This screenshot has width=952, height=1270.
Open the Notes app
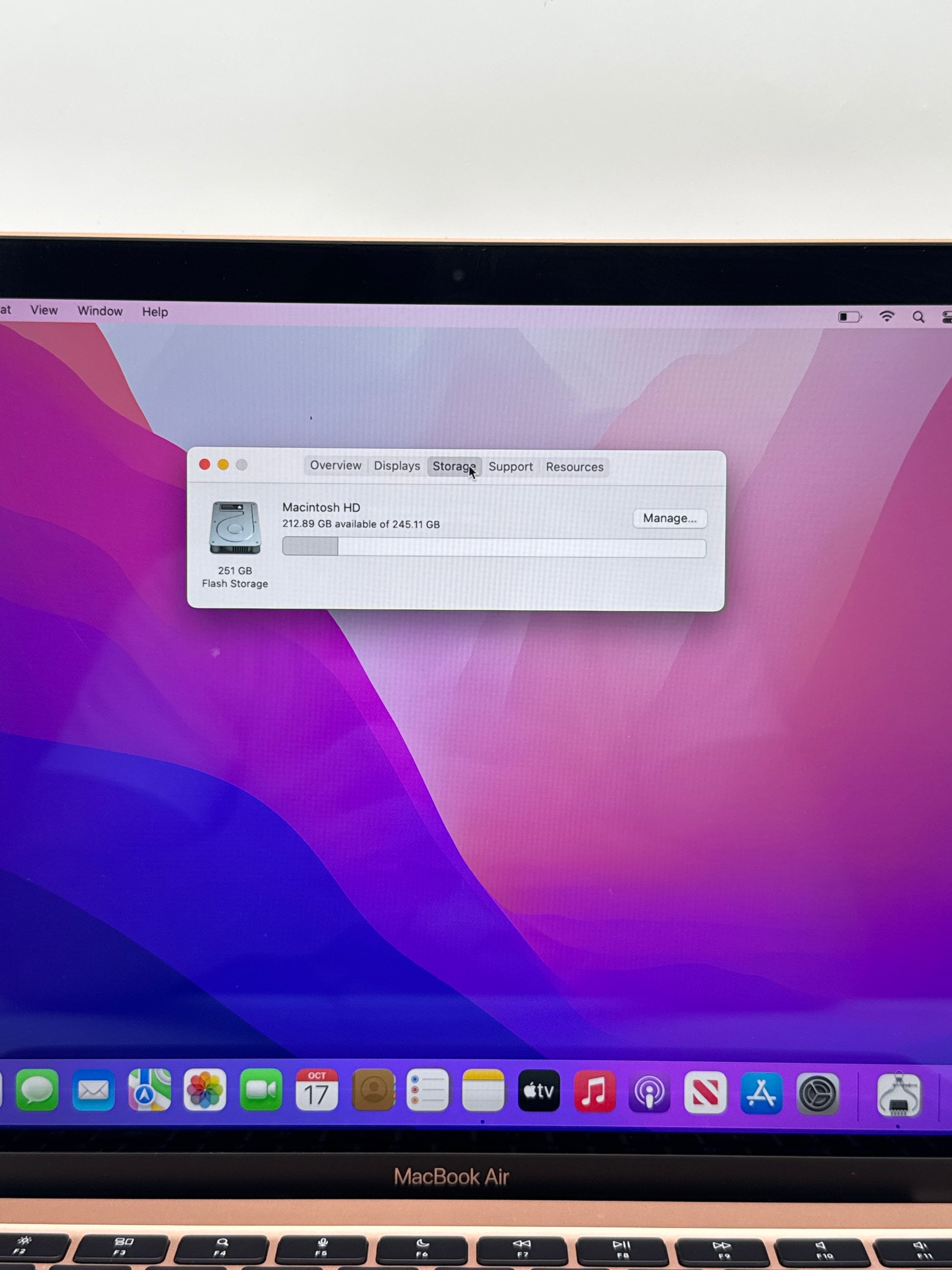483,1091
